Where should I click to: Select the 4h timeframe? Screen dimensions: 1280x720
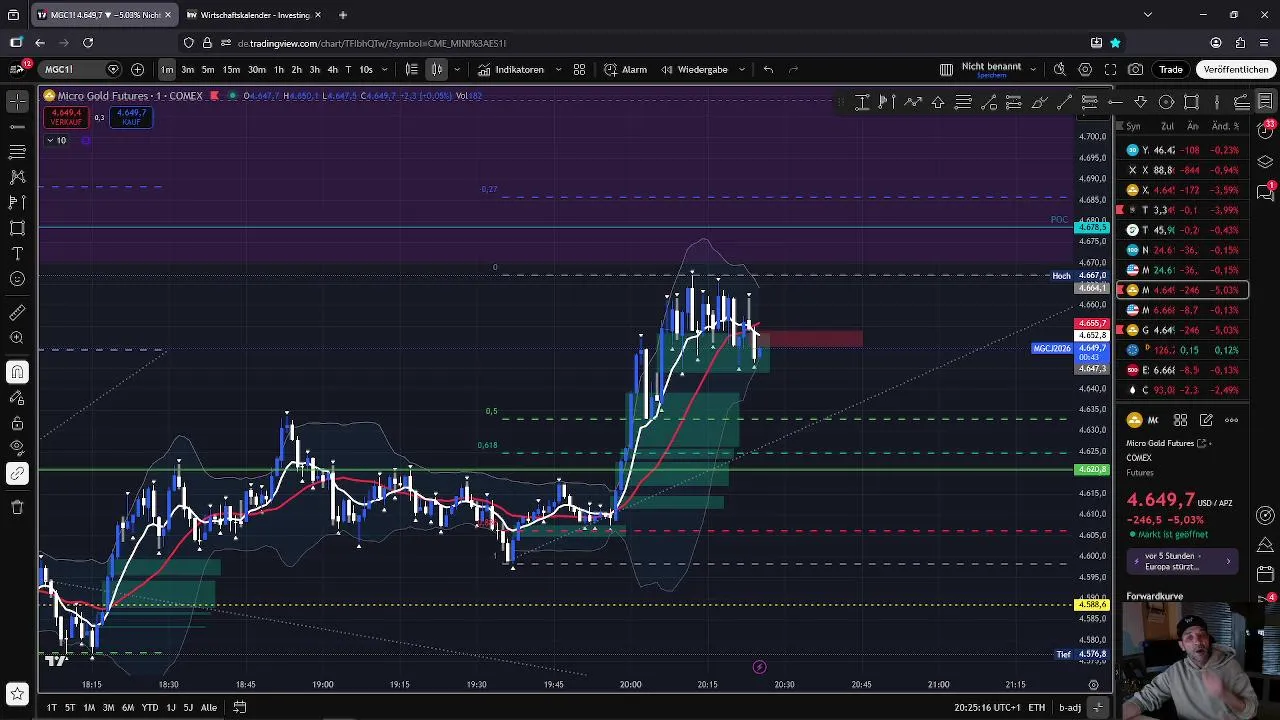point(332,69)
